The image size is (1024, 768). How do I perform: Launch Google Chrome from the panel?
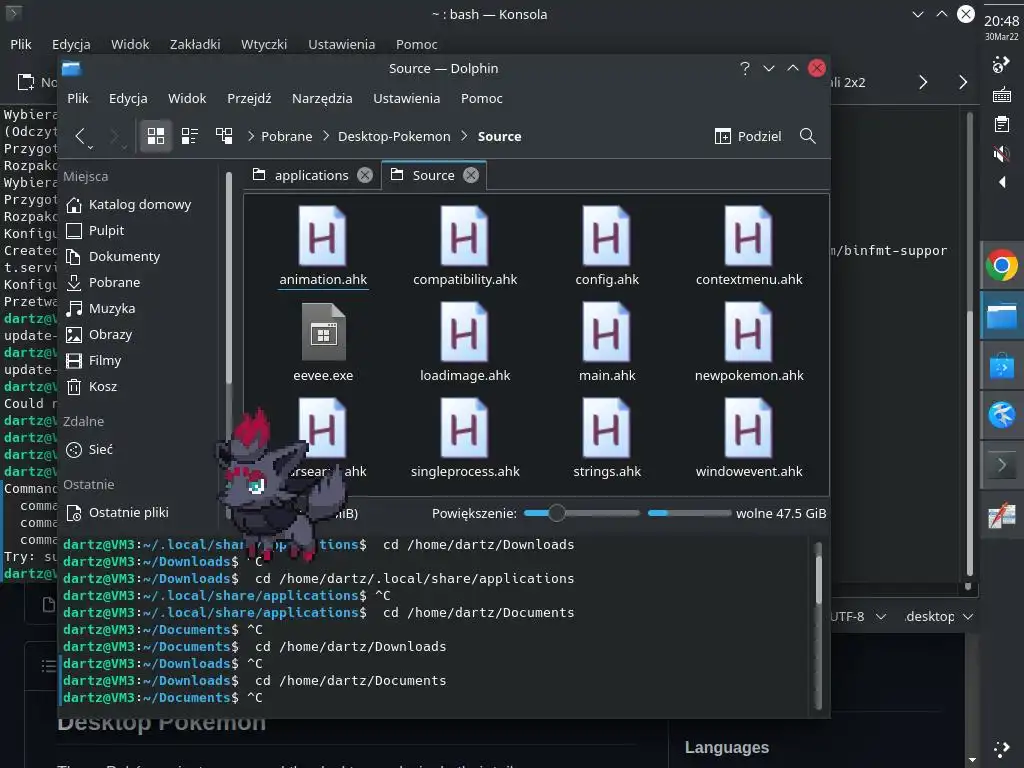[1001, 266]
